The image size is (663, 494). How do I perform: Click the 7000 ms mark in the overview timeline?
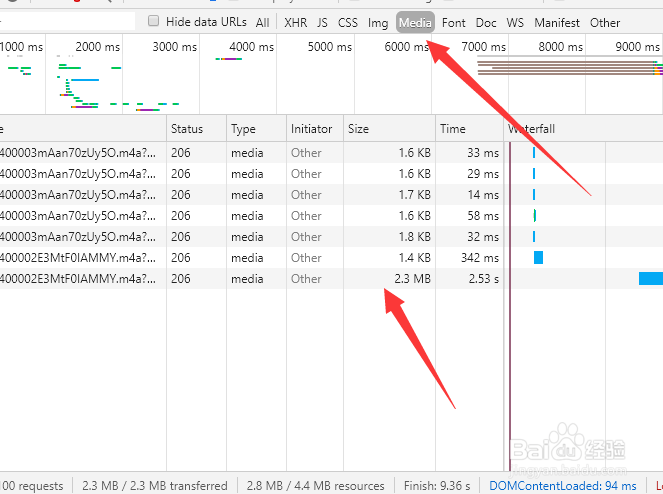[483, 47]
